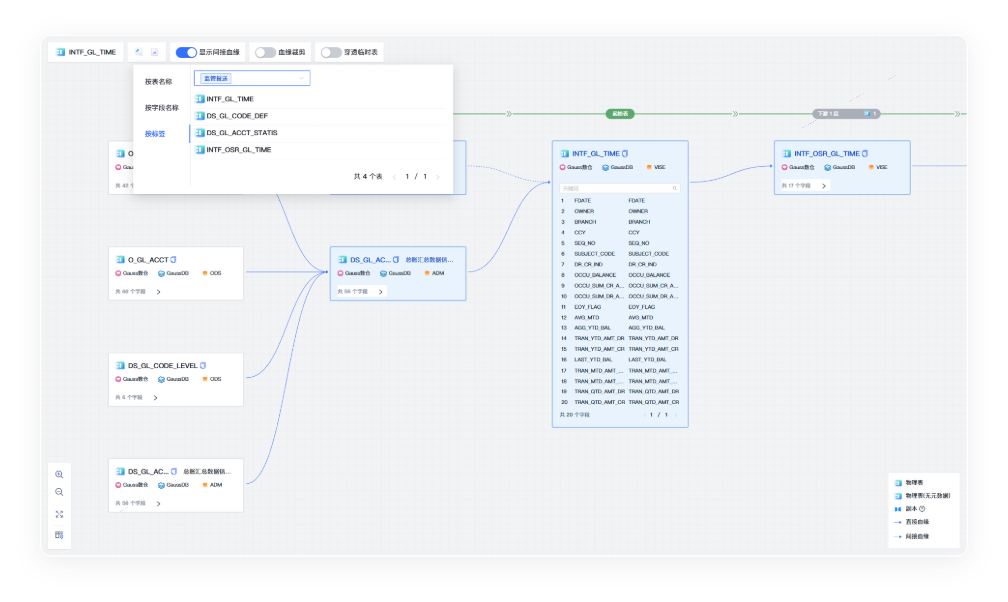
Task: Click the gray 下游 1 层 layer pill
Action: click(x=846, y=114)
